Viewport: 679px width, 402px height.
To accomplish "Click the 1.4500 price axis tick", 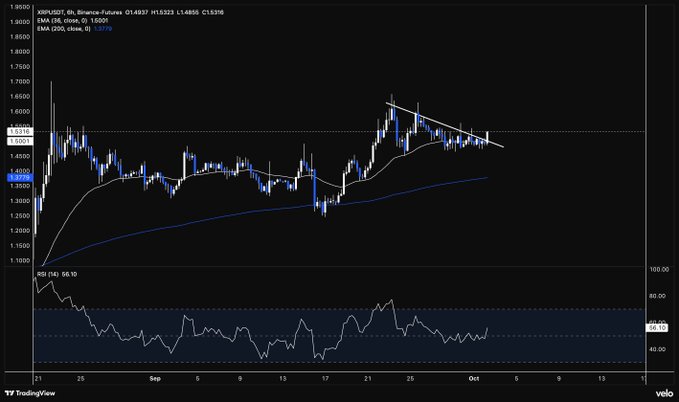I will (19, 156).
